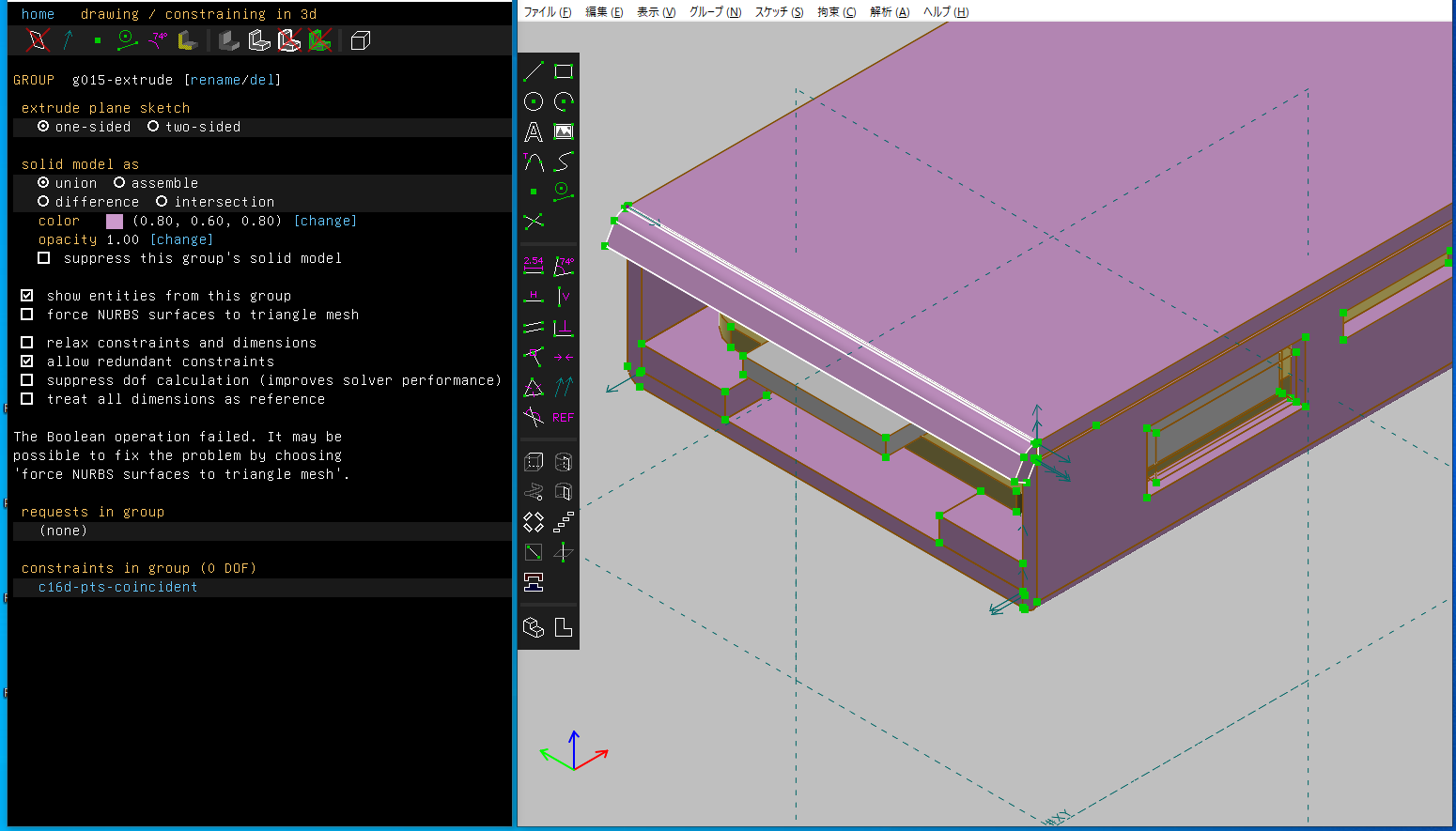Click the rename link for g015-extrude

pyautogui.click(x=215, y=80)
